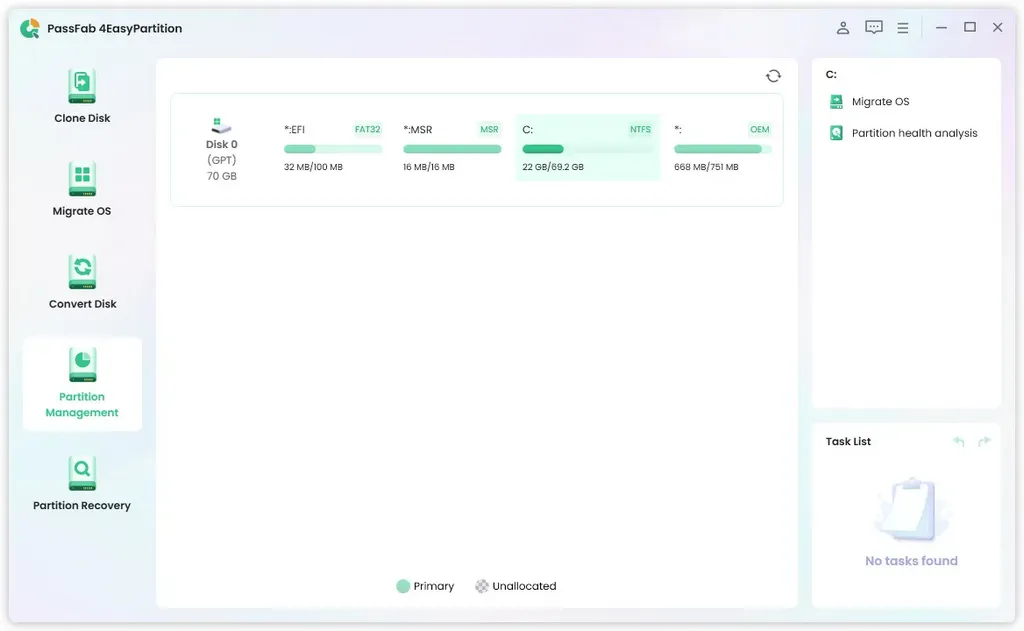
Task: Select the Partition Management pie-chart icon
Action: point(82,364)
